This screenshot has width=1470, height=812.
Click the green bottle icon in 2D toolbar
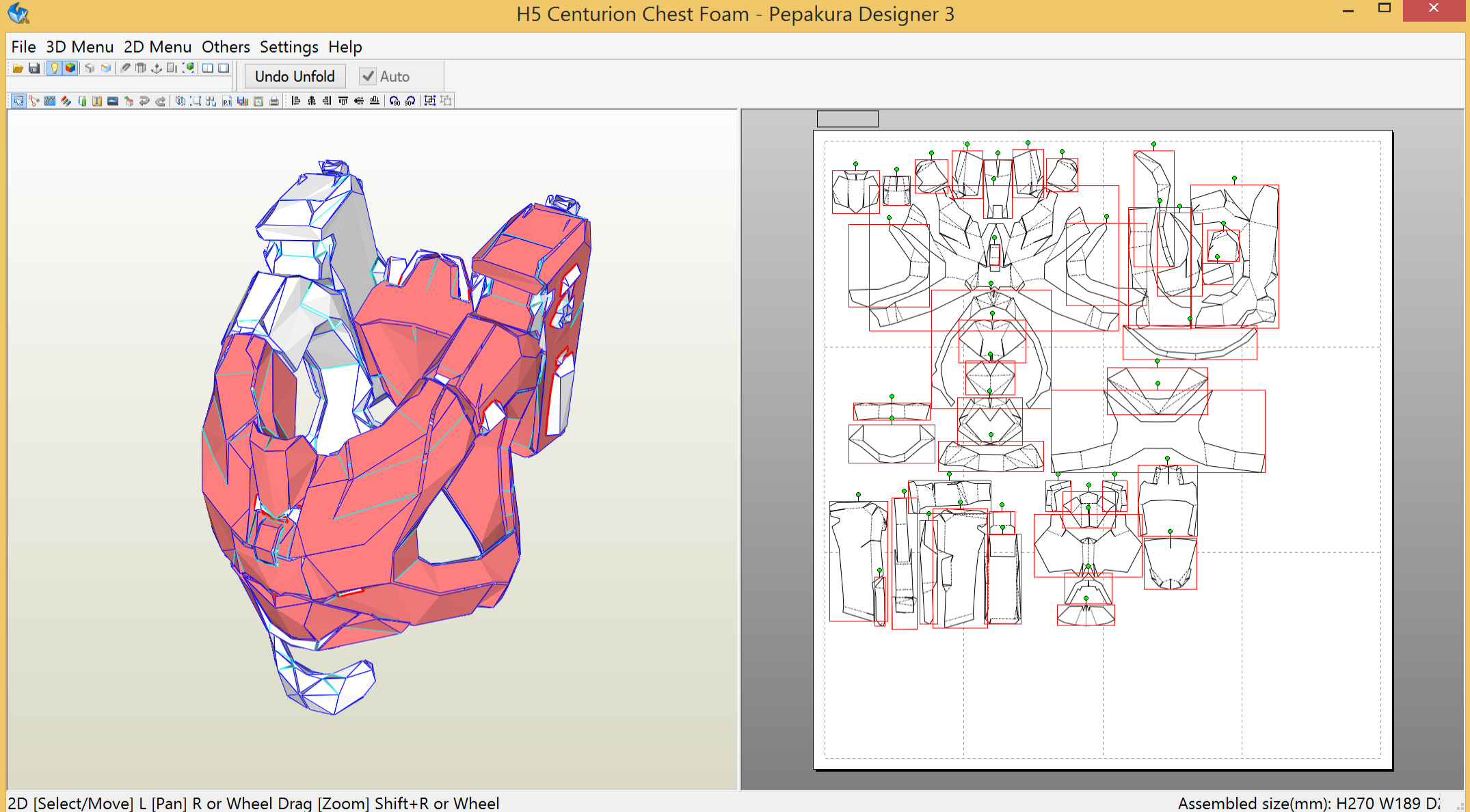81,101
